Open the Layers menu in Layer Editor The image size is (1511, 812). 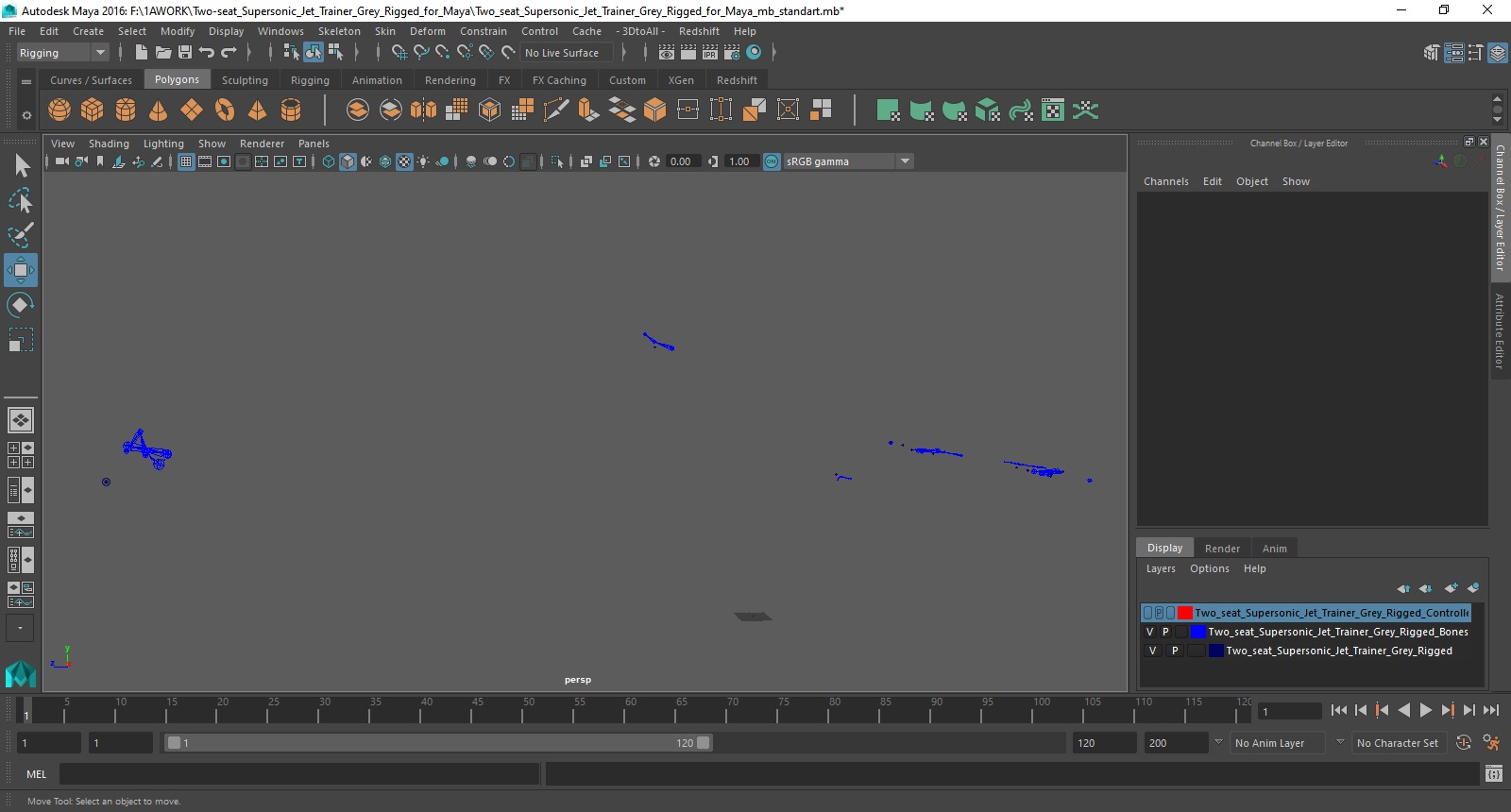[1161, 568]
